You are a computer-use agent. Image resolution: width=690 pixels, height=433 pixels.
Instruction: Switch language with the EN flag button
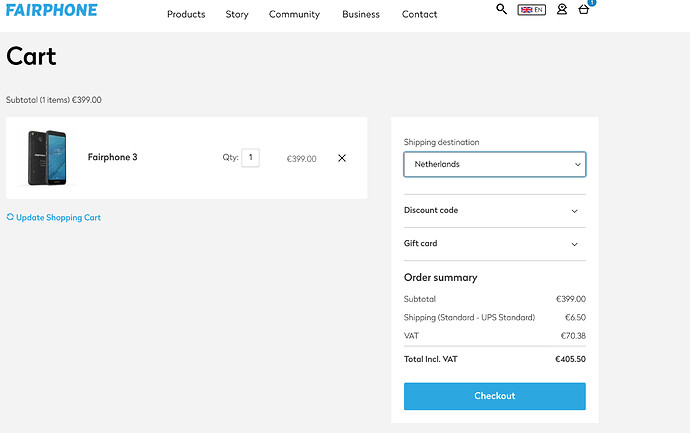point(532,10)
